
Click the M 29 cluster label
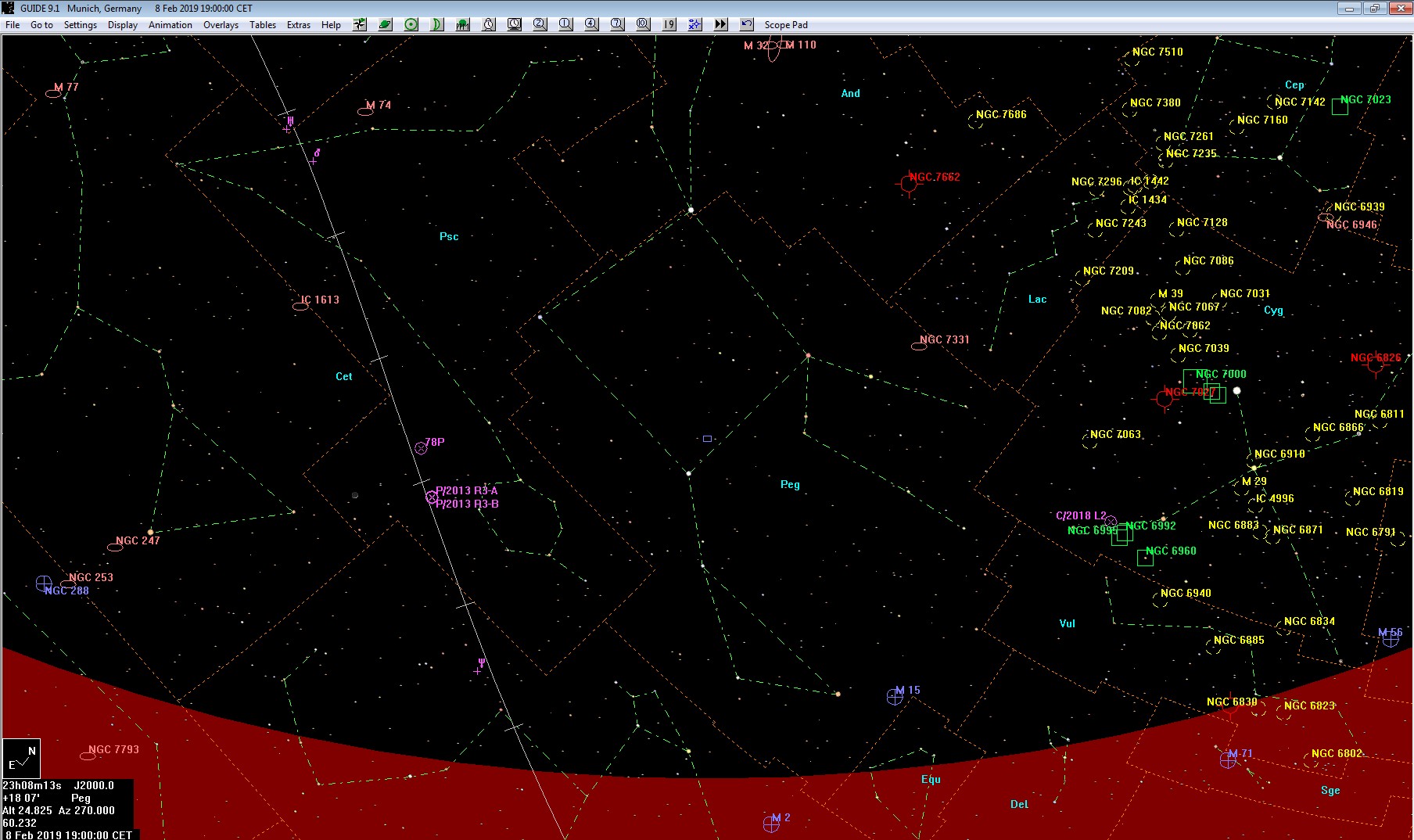click(x=1254, y=481)
